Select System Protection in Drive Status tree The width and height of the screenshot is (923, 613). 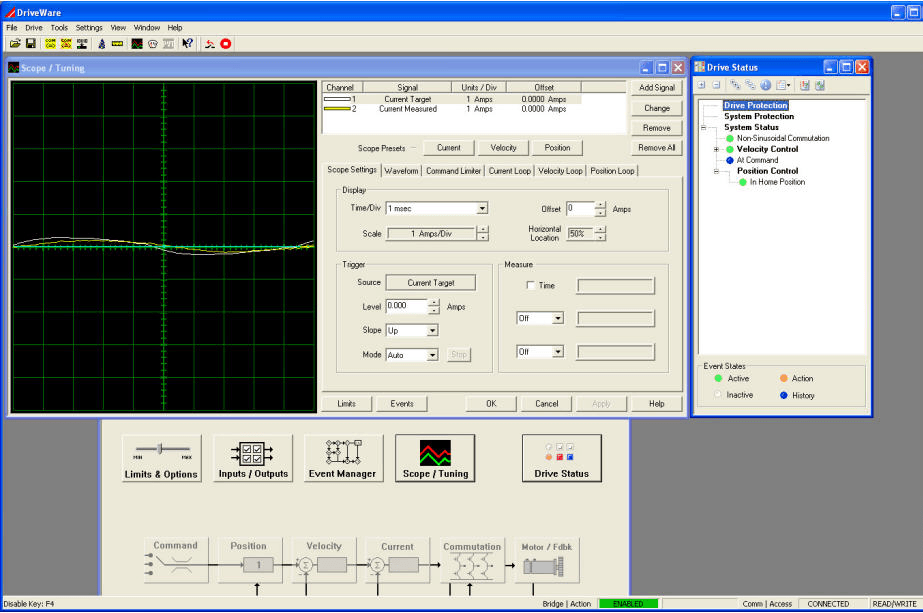click(x=759, y=117)
